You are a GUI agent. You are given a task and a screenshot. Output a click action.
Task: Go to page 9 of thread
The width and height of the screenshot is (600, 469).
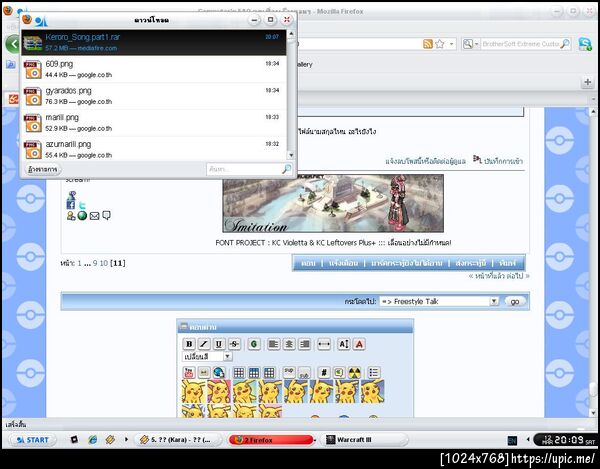coord(95,263)
